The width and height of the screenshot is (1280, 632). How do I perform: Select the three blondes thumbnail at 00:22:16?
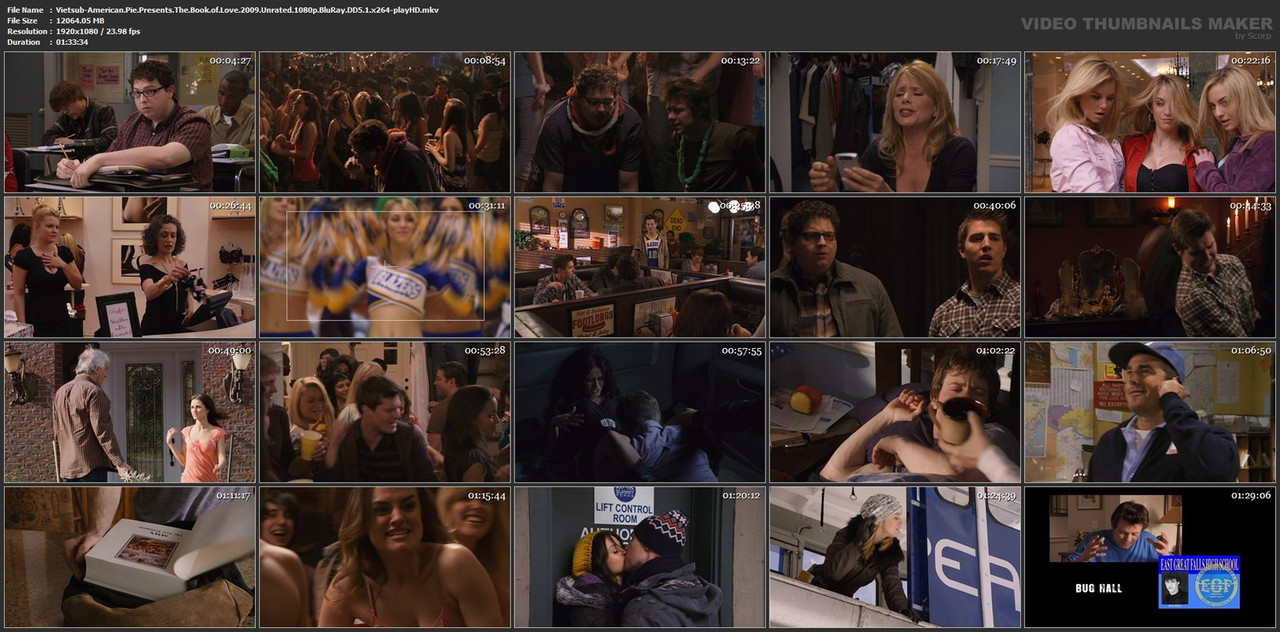pyautogui.click(x=1150, y=122)
